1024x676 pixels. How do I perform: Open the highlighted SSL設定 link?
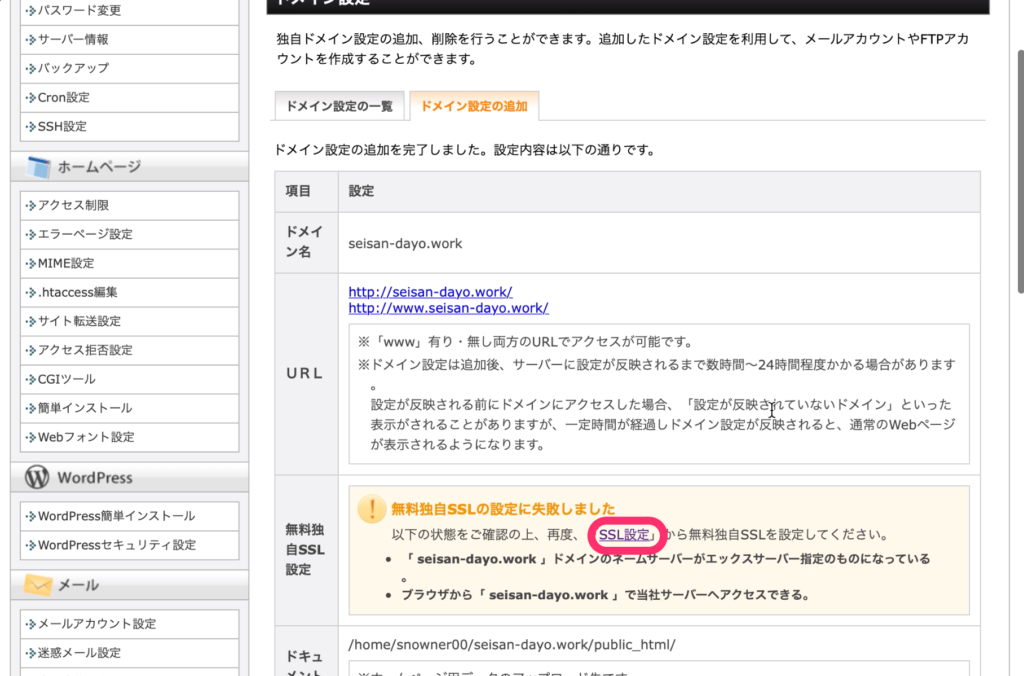625,535
